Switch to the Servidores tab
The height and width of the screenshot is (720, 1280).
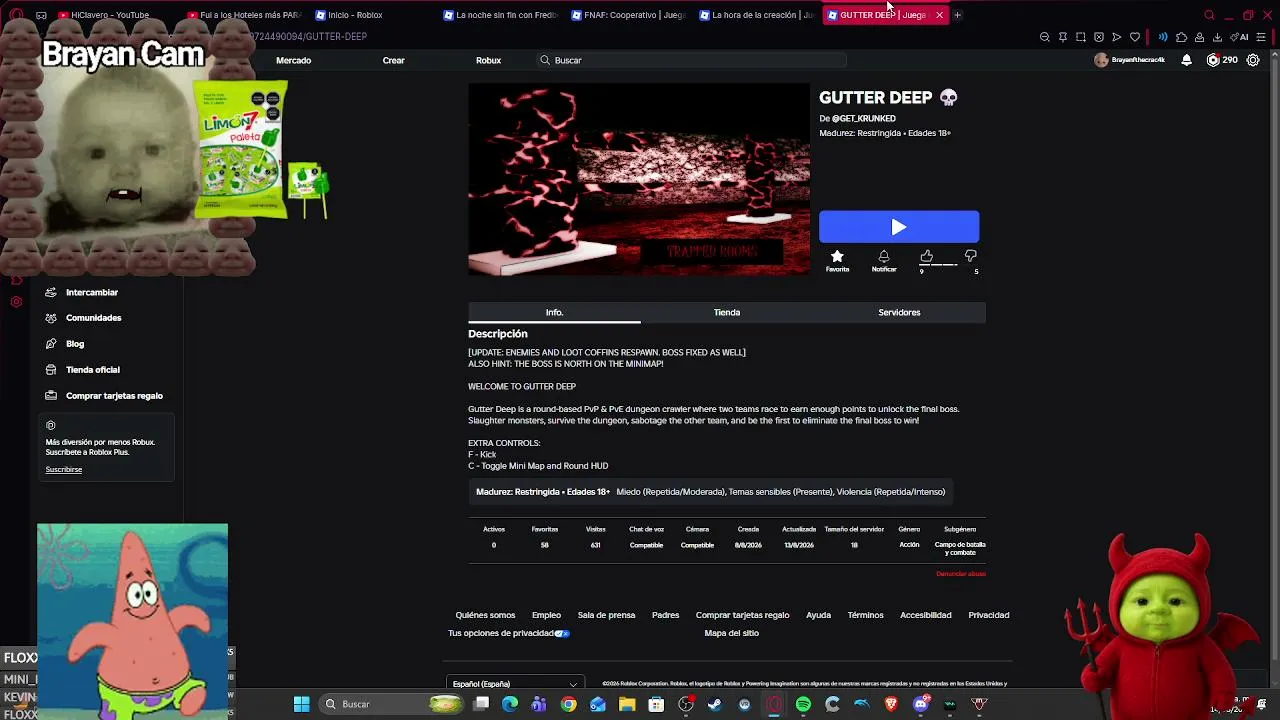(x=899, y=312)
